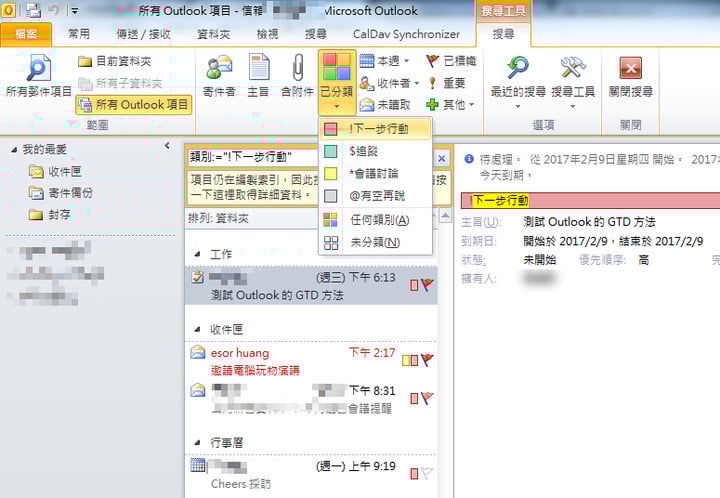This screenshot has height=498, width=720.
Task: Choose the @有空再說 category menu item
Action: 376,196
